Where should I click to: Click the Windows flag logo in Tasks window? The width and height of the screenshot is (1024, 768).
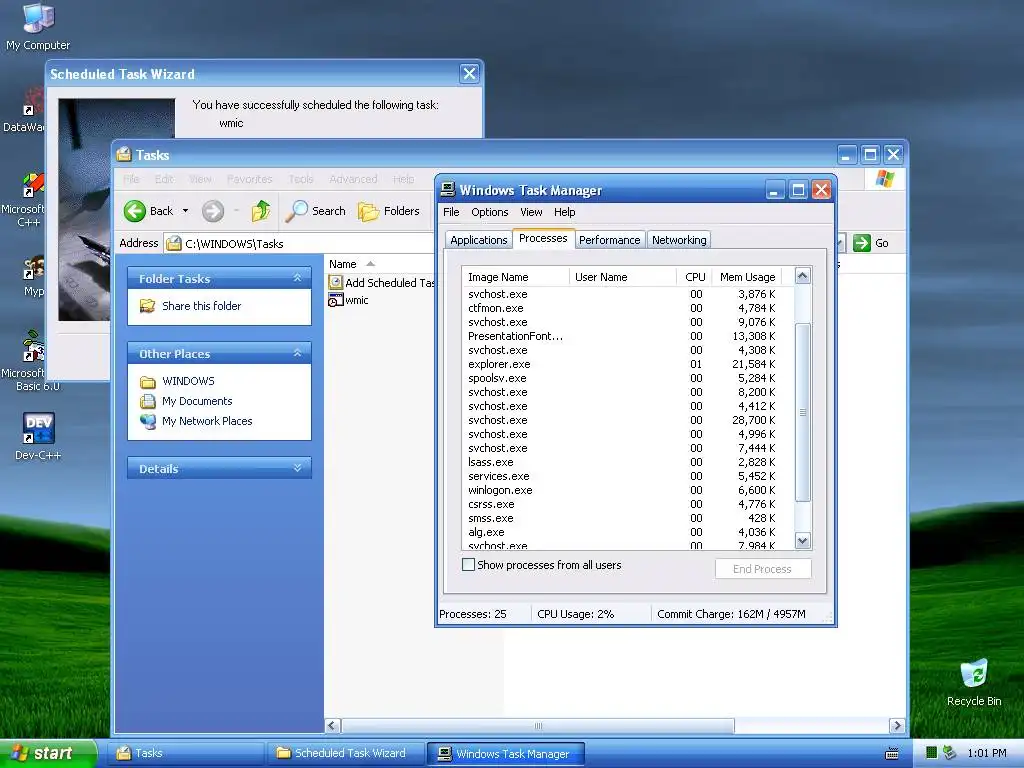coord(885,178)
